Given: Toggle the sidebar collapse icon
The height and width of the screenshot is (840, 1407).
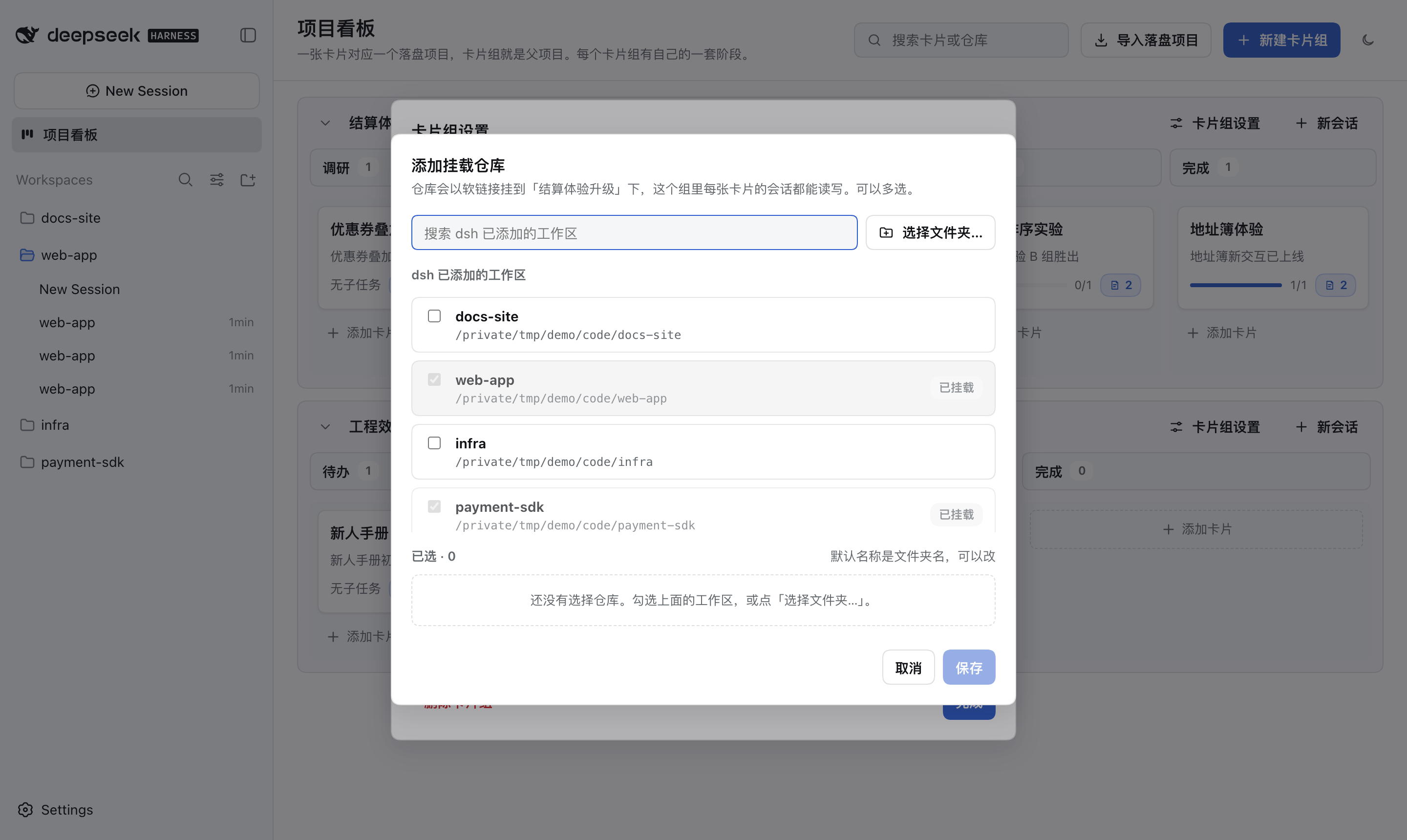Looking at the screenshot, I should pos(248,35).
